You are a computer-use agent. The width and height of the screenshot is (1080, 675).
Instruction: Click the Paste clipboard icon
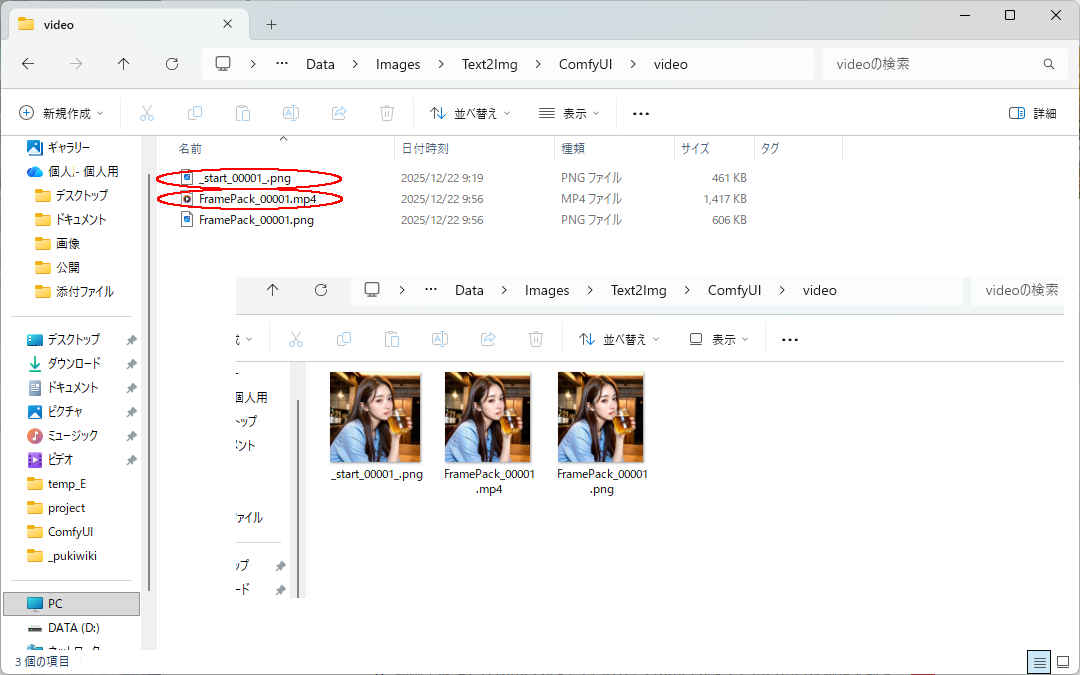243,113
